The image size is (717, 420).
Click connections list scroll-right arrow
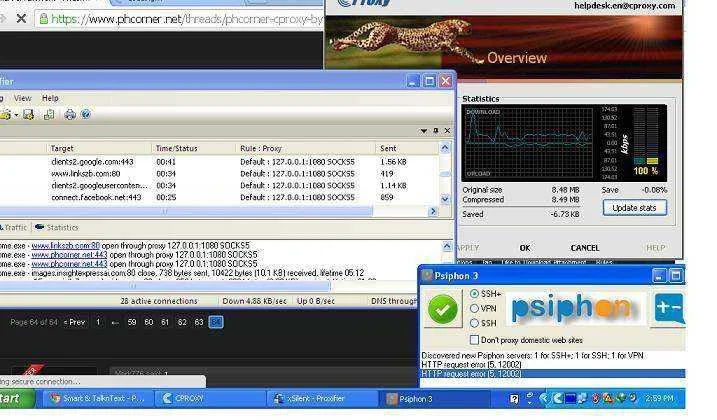433,211
